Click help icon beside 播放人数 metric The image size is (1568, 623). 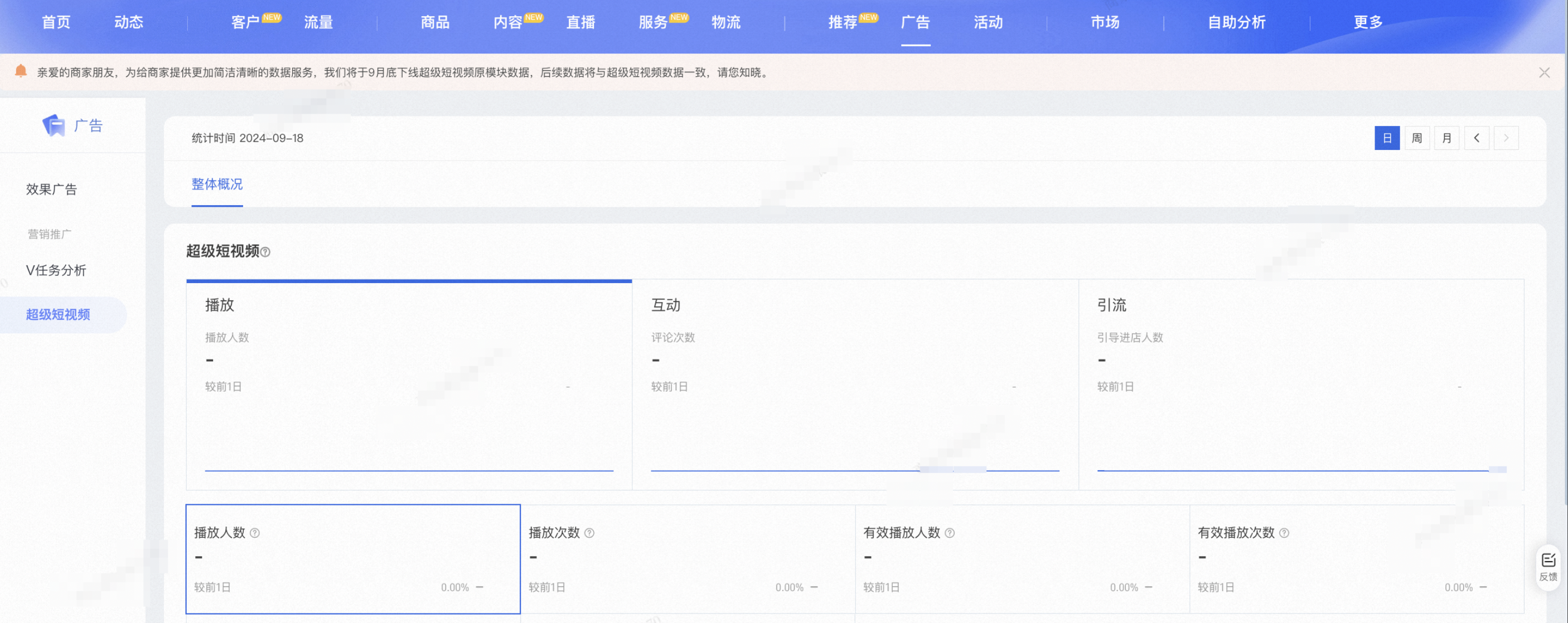[x=255, y=533]
